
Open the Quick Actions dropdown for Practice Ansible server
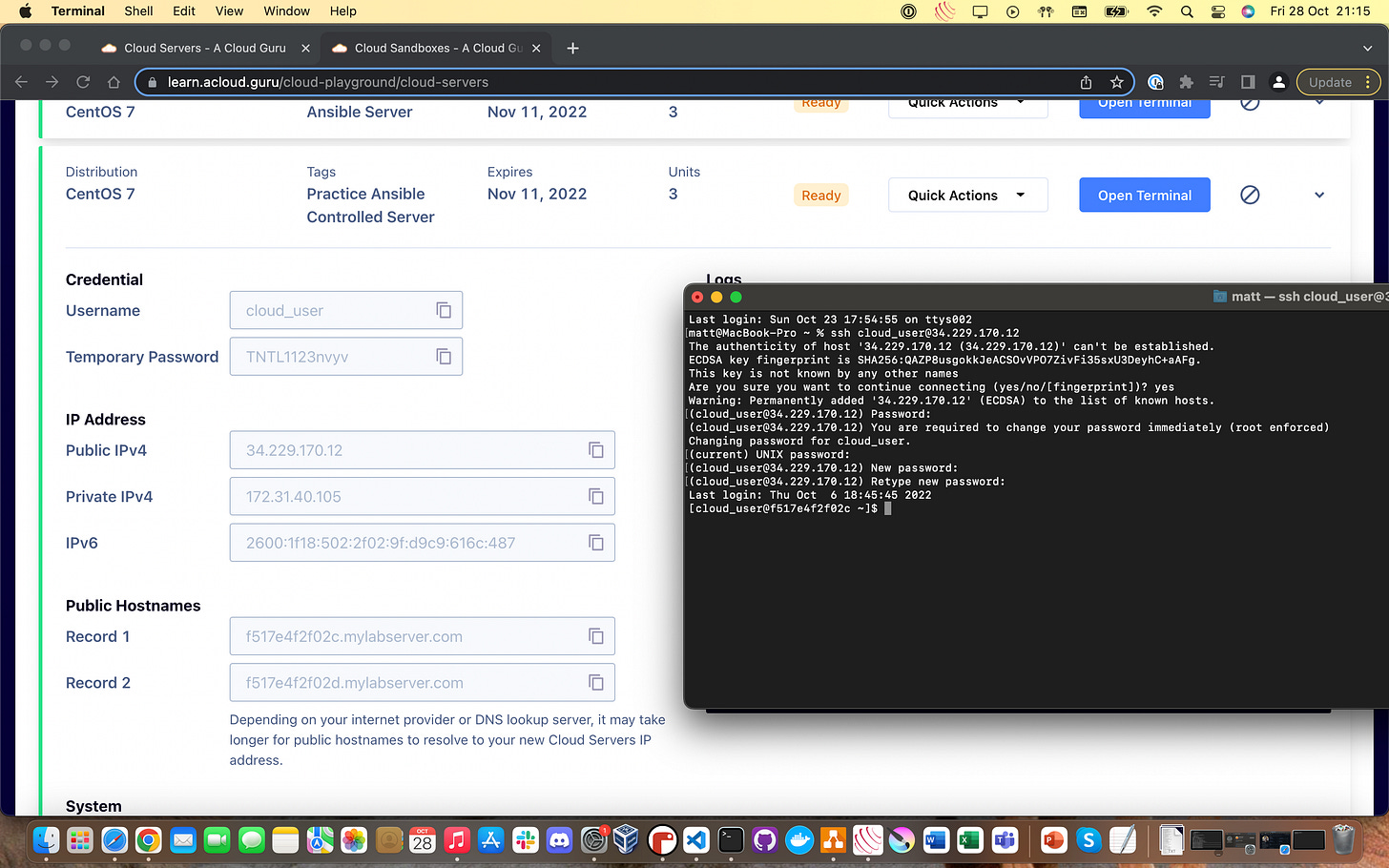coord(967,195)
